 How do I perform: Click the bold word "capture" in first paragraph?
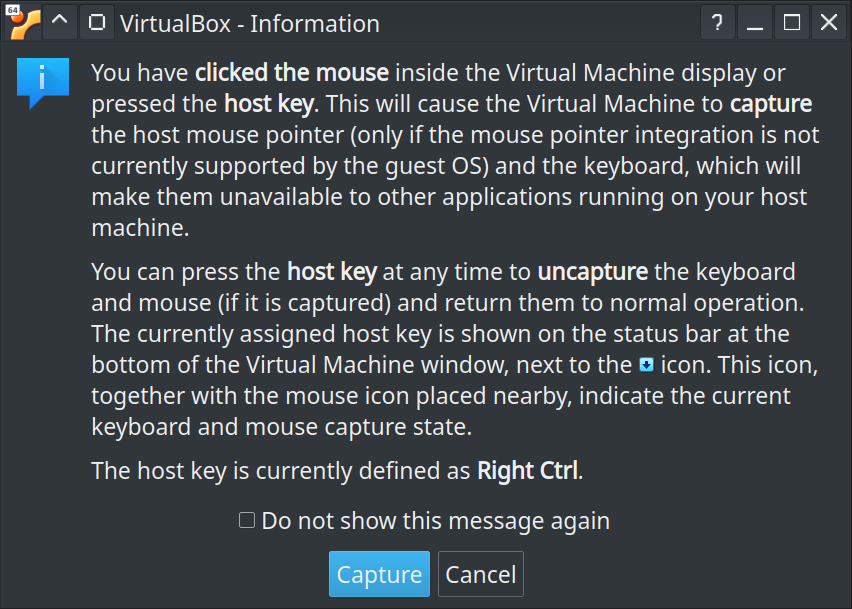770,104
